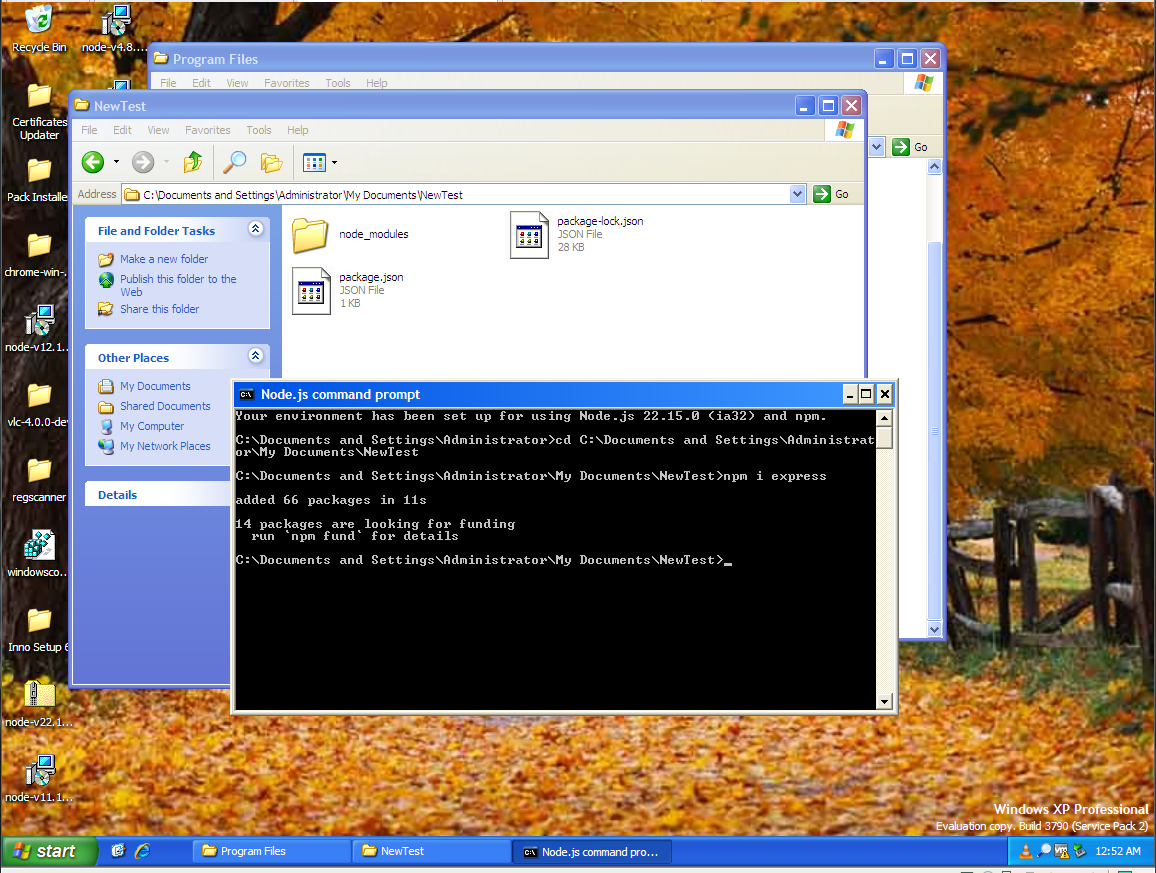Go up one folder level in NewTest

coord(193,162)
